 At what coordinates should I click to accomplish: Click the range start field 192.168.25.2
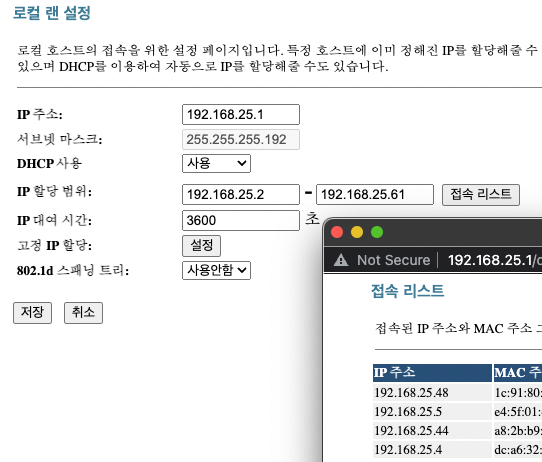241,195
